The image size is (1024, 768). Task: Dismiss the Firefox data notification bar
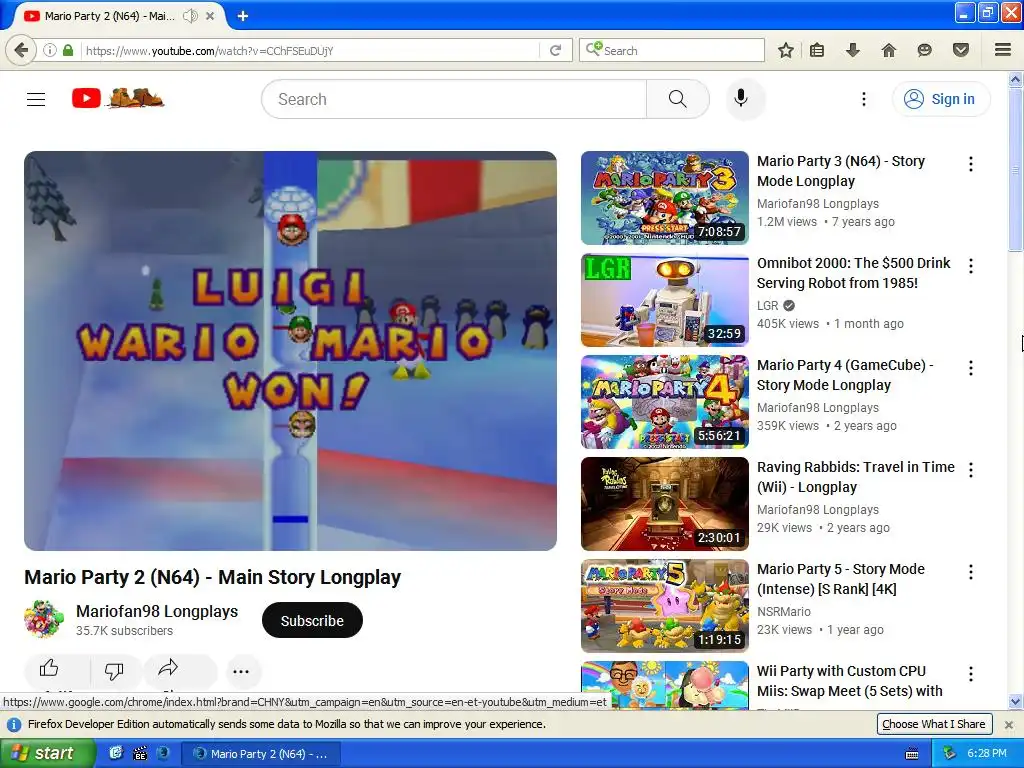(1009, 724)
